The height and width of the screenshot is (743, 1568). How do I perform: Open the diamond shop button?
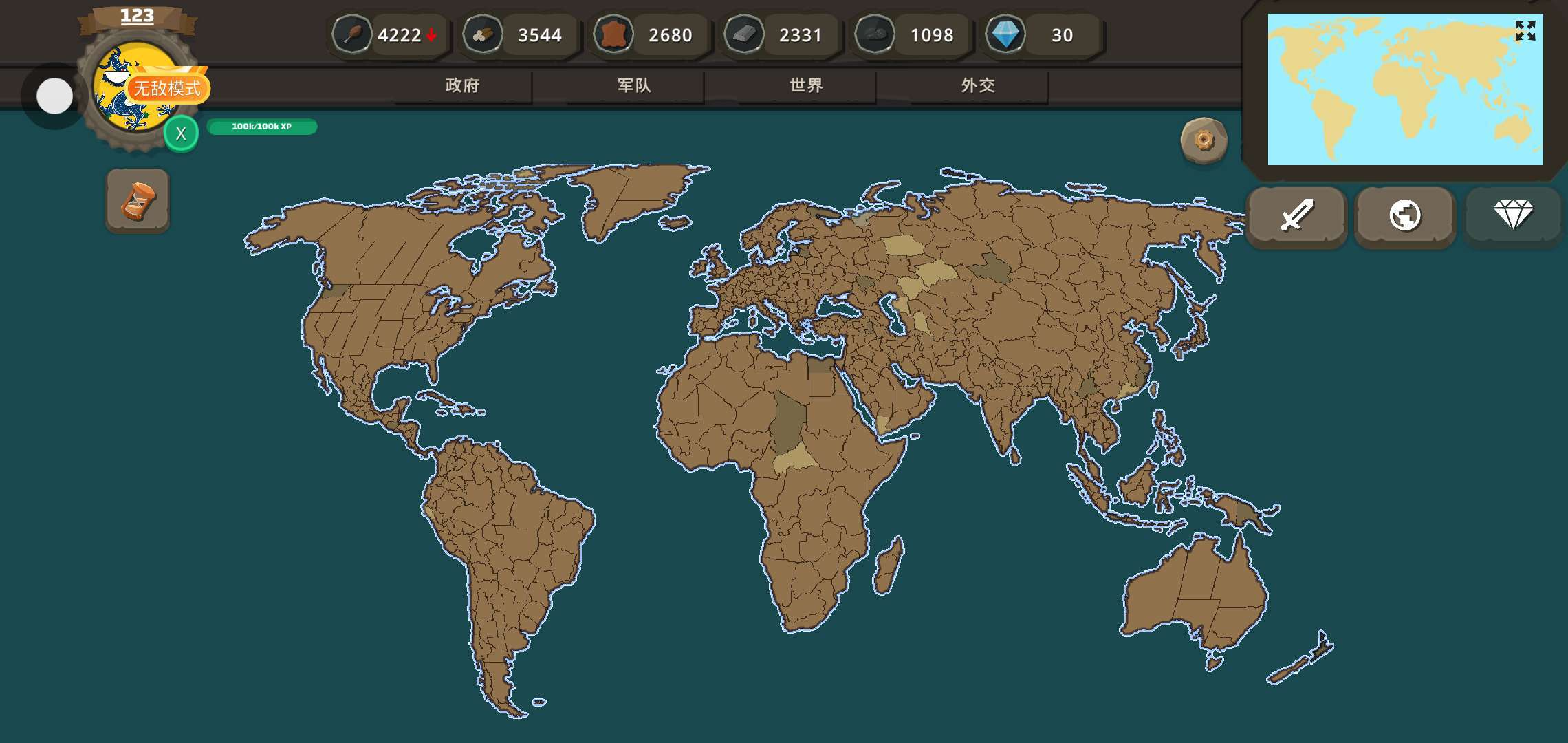[1513, 215]
